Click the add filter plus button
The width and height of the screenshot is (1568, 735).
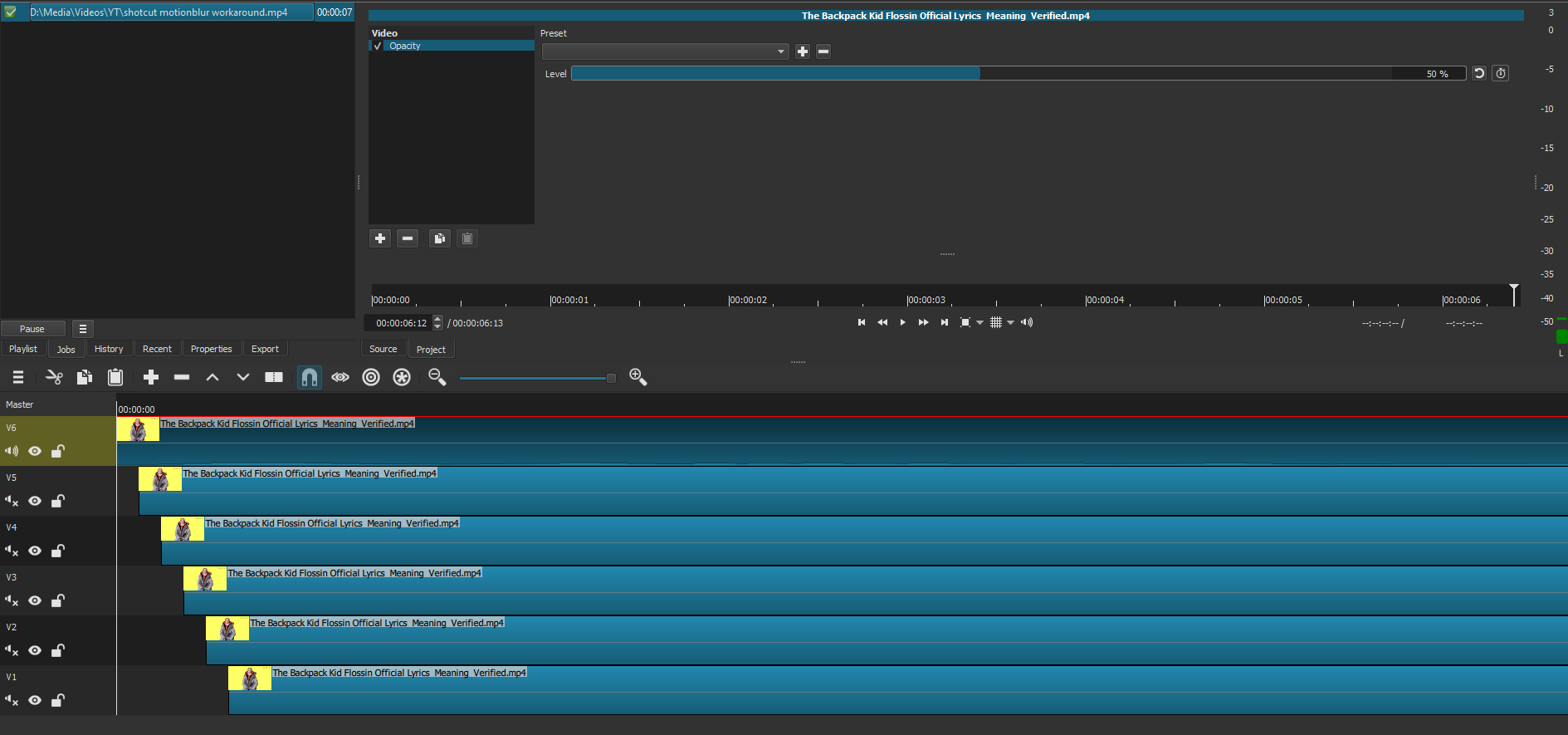point(380,239)
